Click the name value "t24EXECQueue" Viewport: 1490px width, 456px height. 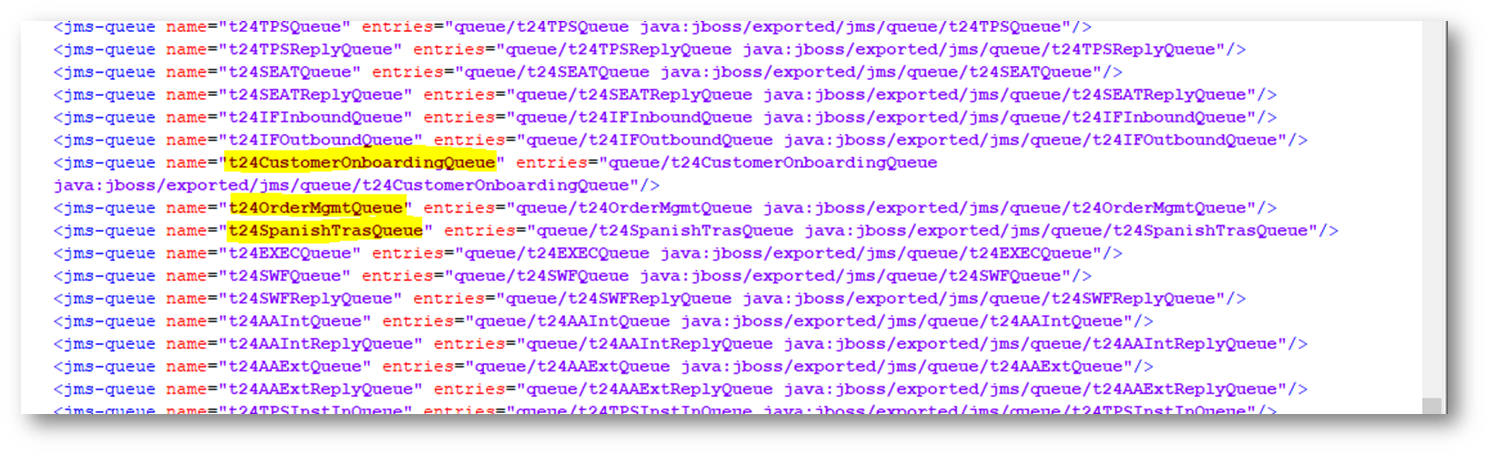point(290,254)
